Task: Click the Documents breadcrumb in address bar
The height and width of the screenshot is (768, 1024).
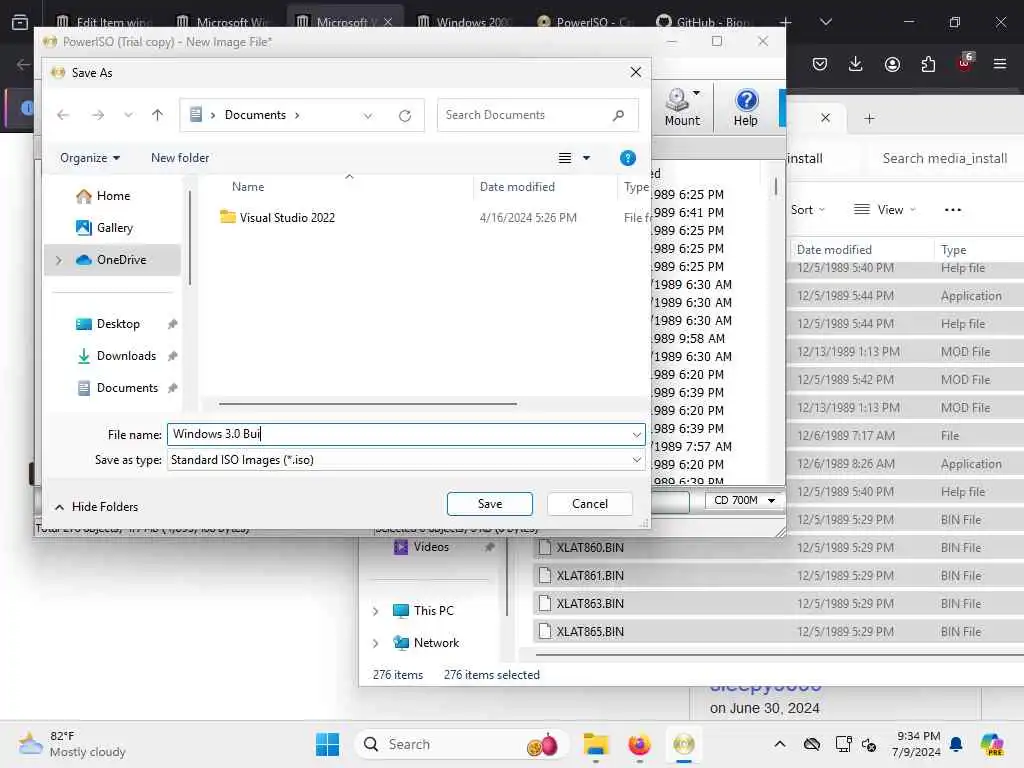Action: coord(255,115)
